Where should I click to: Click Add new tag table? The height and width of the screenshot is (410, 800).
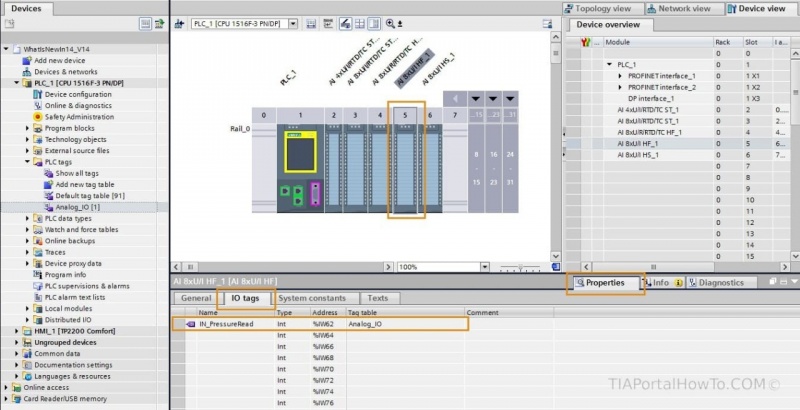84,185
